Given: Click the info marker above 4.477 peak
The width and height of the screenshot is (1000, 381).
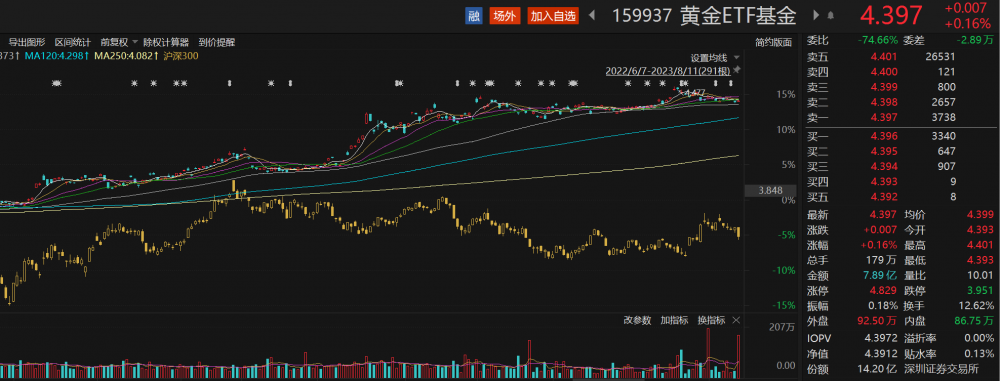Looking at the screenshot, I should tap(683, 84).
